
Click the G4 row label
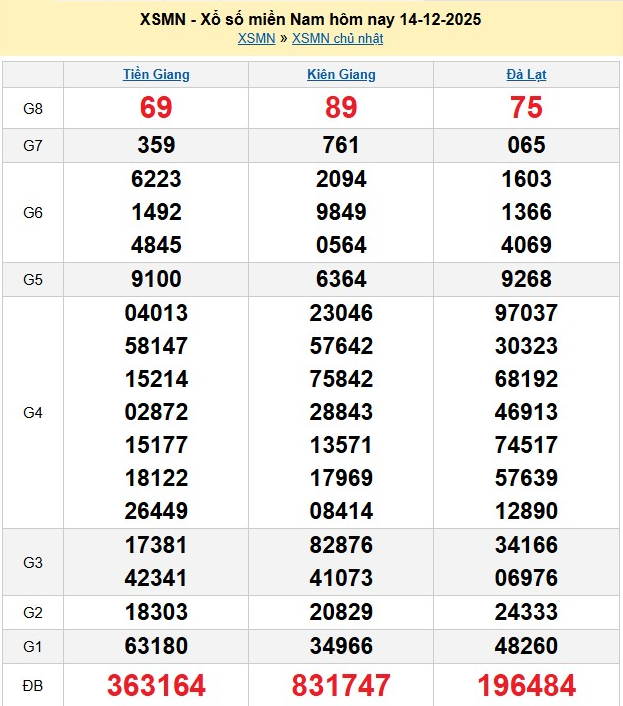tap(33, 412)
